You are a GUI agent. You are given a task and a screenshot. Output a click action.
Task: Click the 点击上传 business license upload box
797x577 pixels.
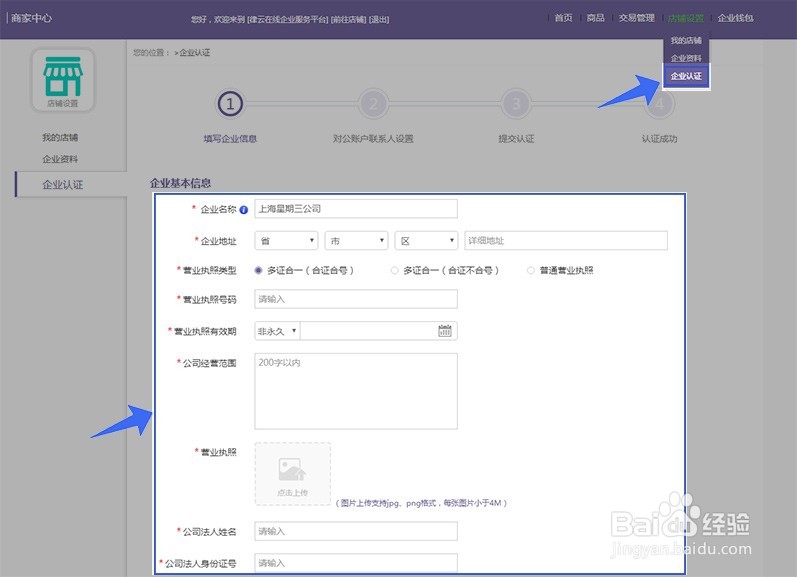click(x=293, y=474)
